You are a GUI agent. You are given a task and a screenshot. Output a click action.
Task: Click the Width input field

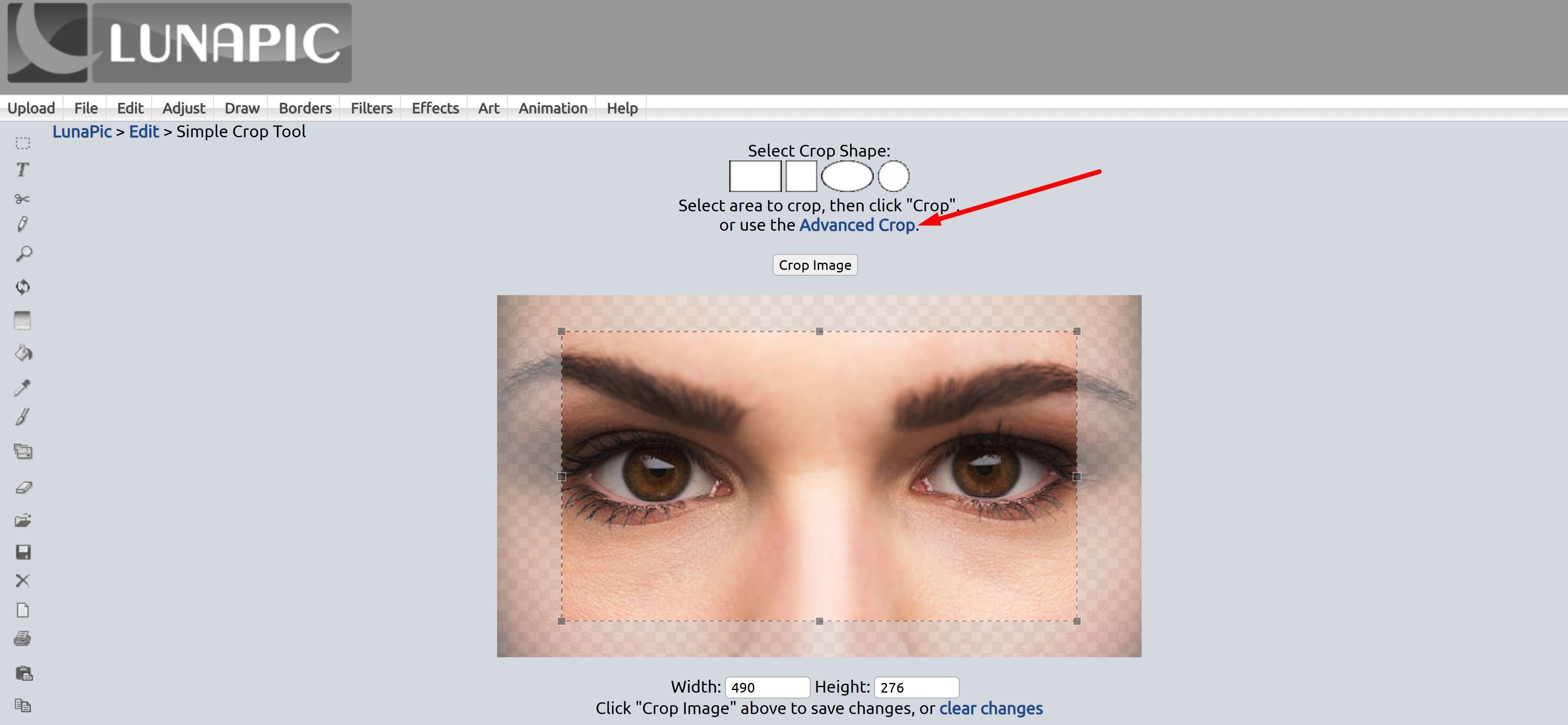pyautogui.click(x=767, y=687)
